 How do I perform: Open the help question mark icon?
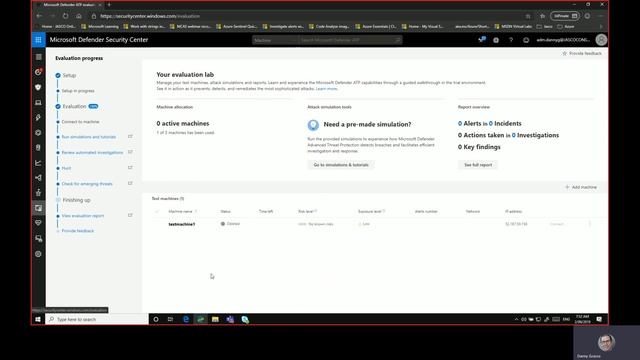[x=511, y=40]
